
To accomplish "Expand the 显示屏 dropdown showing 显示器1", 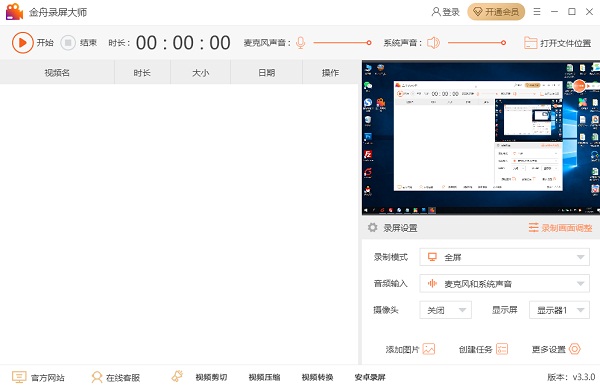I will [559, 310].
